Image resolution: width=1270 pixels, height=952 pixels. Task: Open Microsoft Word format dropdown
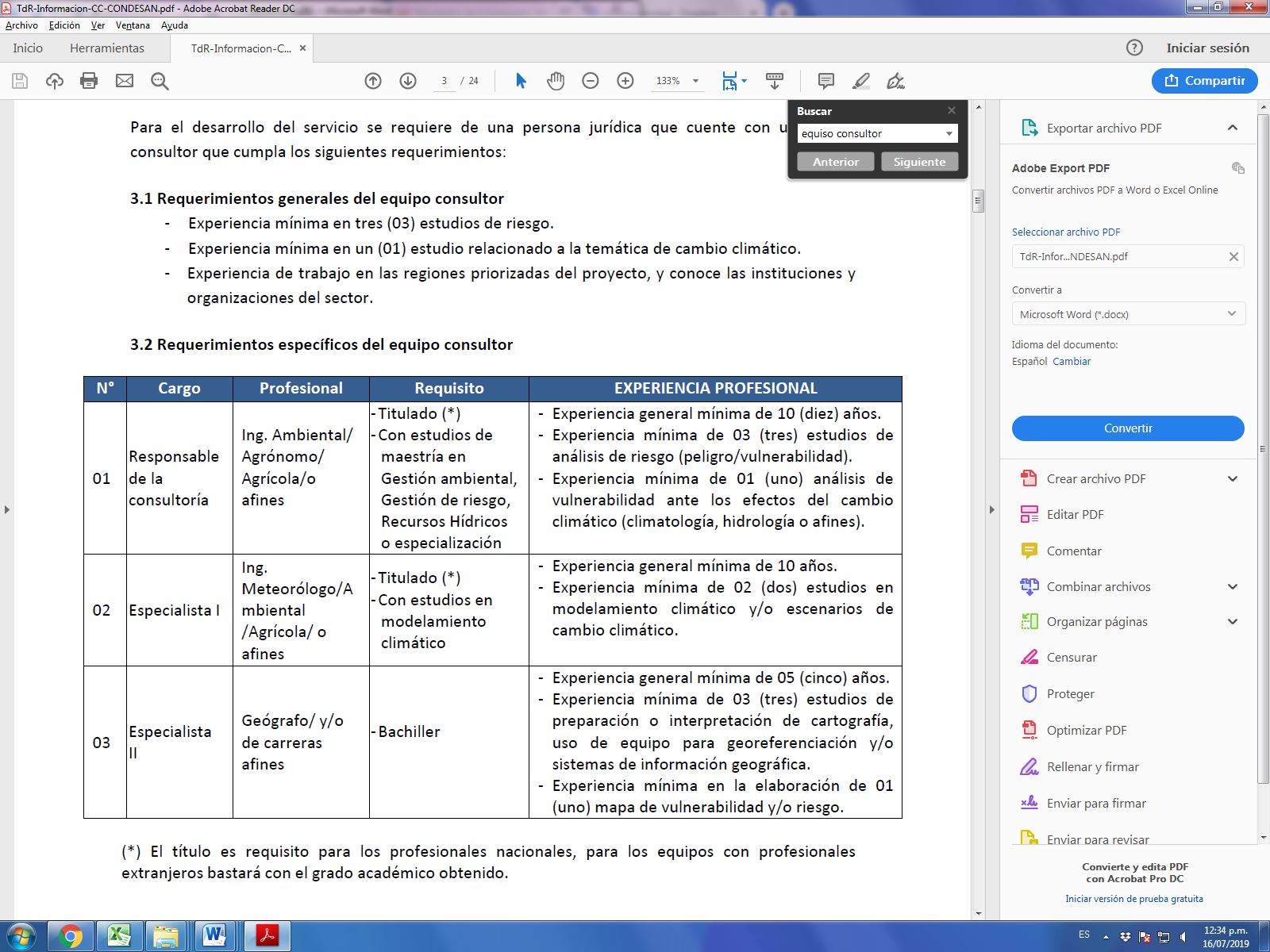point(1128,314)
